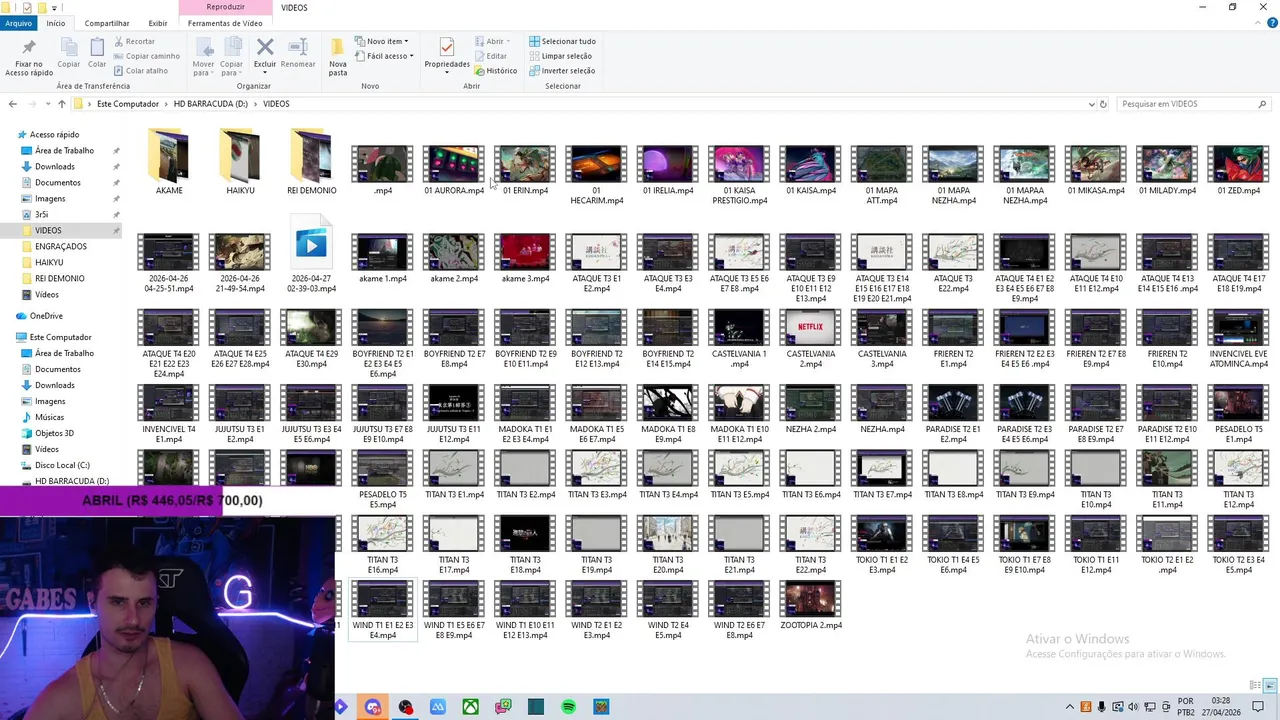Open the Propriedades dropdown arrow
Viewport: 1280px width, 720px height.
pos(447,73)
